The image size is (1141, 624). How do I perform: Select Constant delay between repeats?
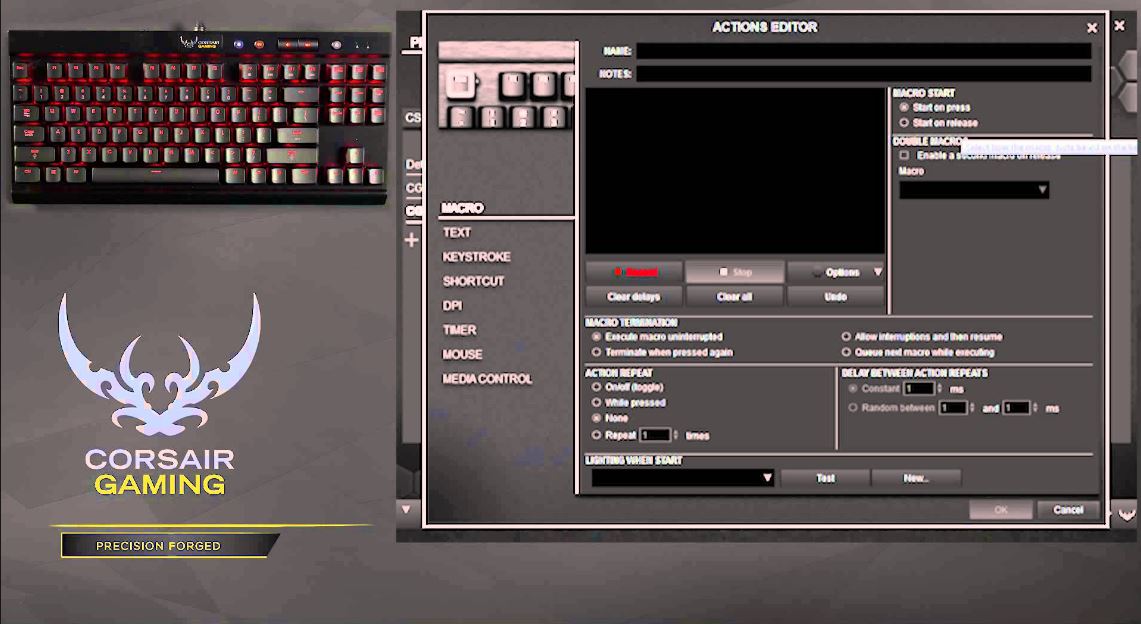[x=853, y=389]
